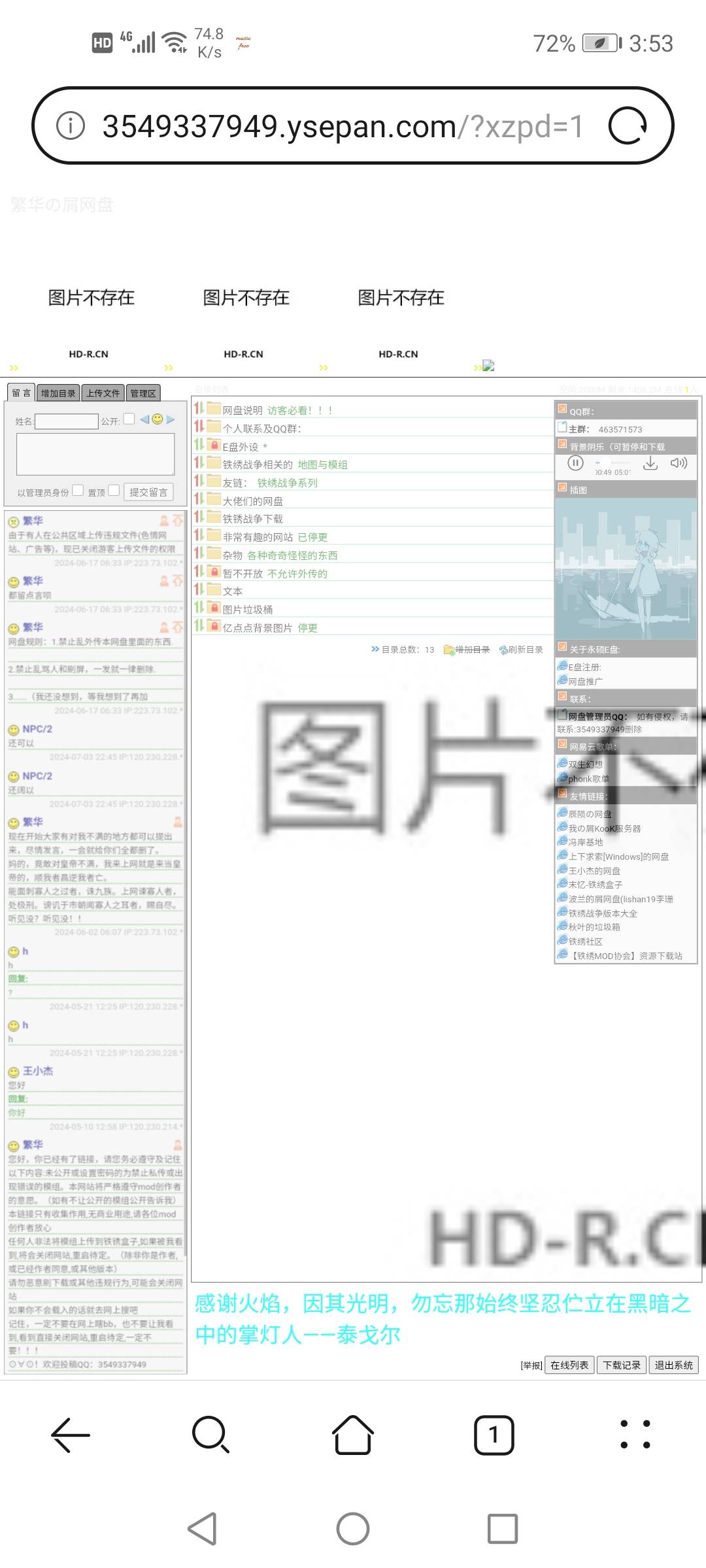
Task: Expand the 网盘说明 folder row
Action: pos(199,409)
